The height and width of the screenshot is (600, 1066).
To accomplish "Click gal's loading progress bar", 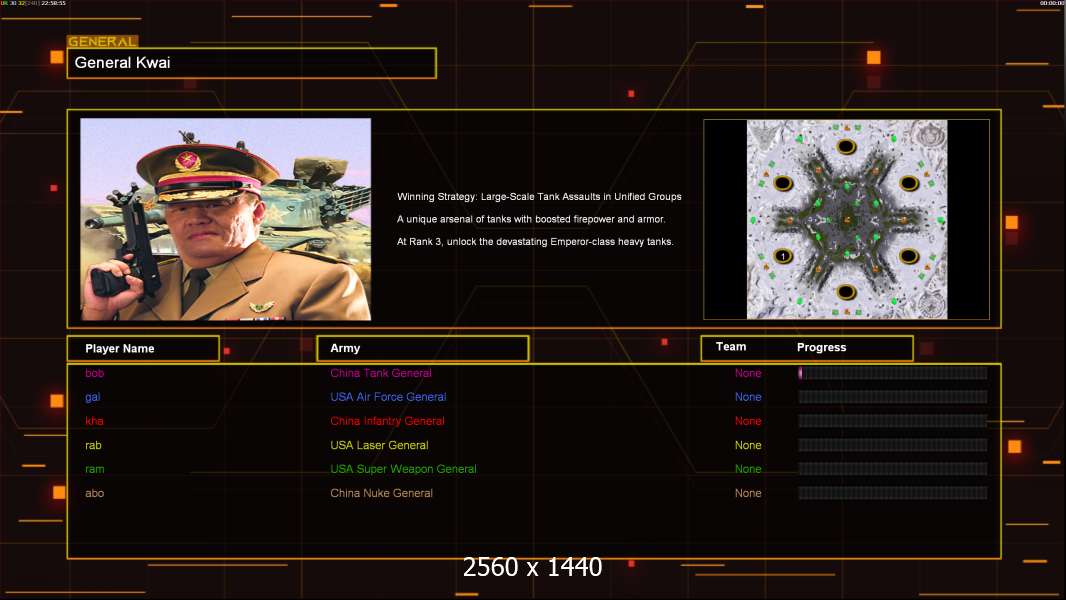I will point(893,397).
